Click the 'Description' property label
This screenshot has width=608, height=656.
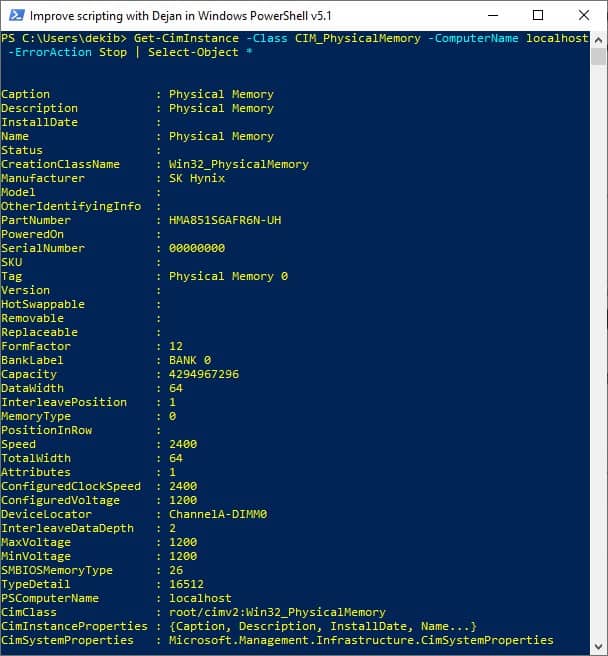tap(39, 108)
